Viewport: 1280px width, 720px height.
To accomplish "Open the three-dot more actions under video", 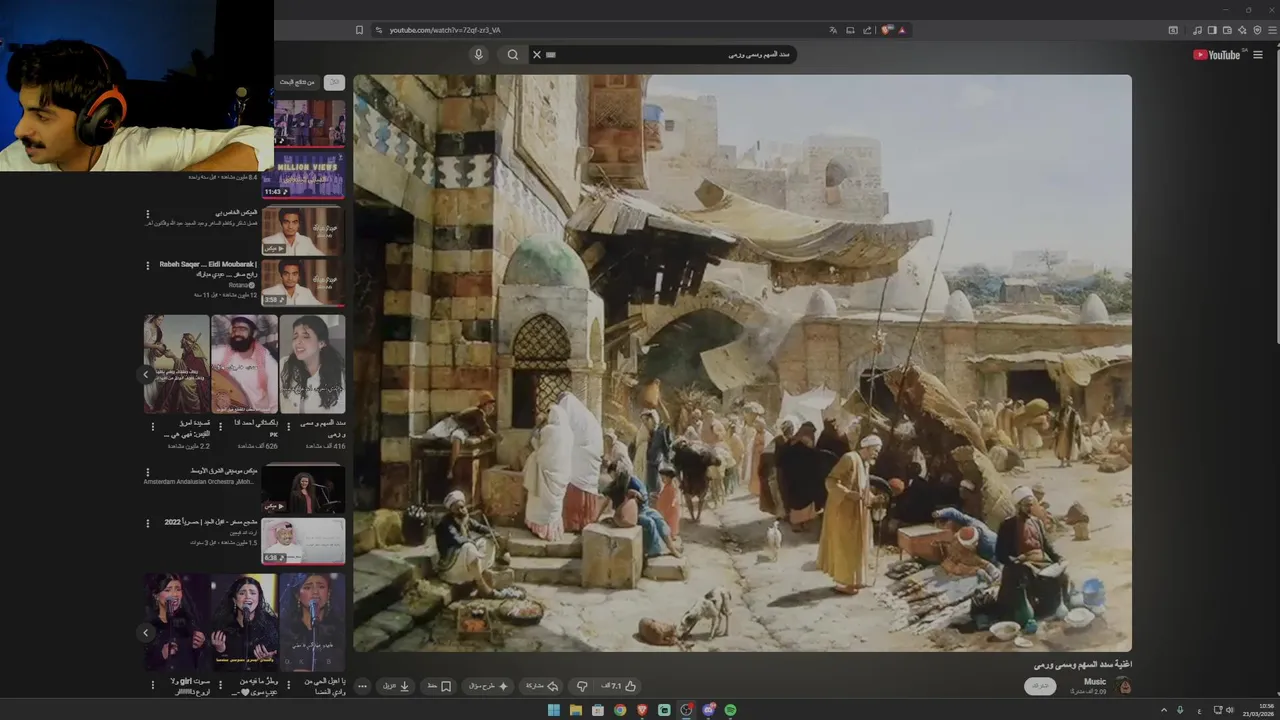I will point(362,686).
